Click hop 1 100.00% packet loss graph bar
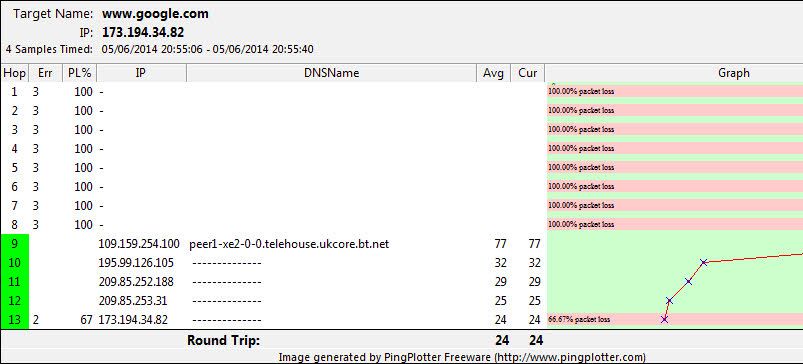This screenshot has height=364, width=803. pos(675,91)
